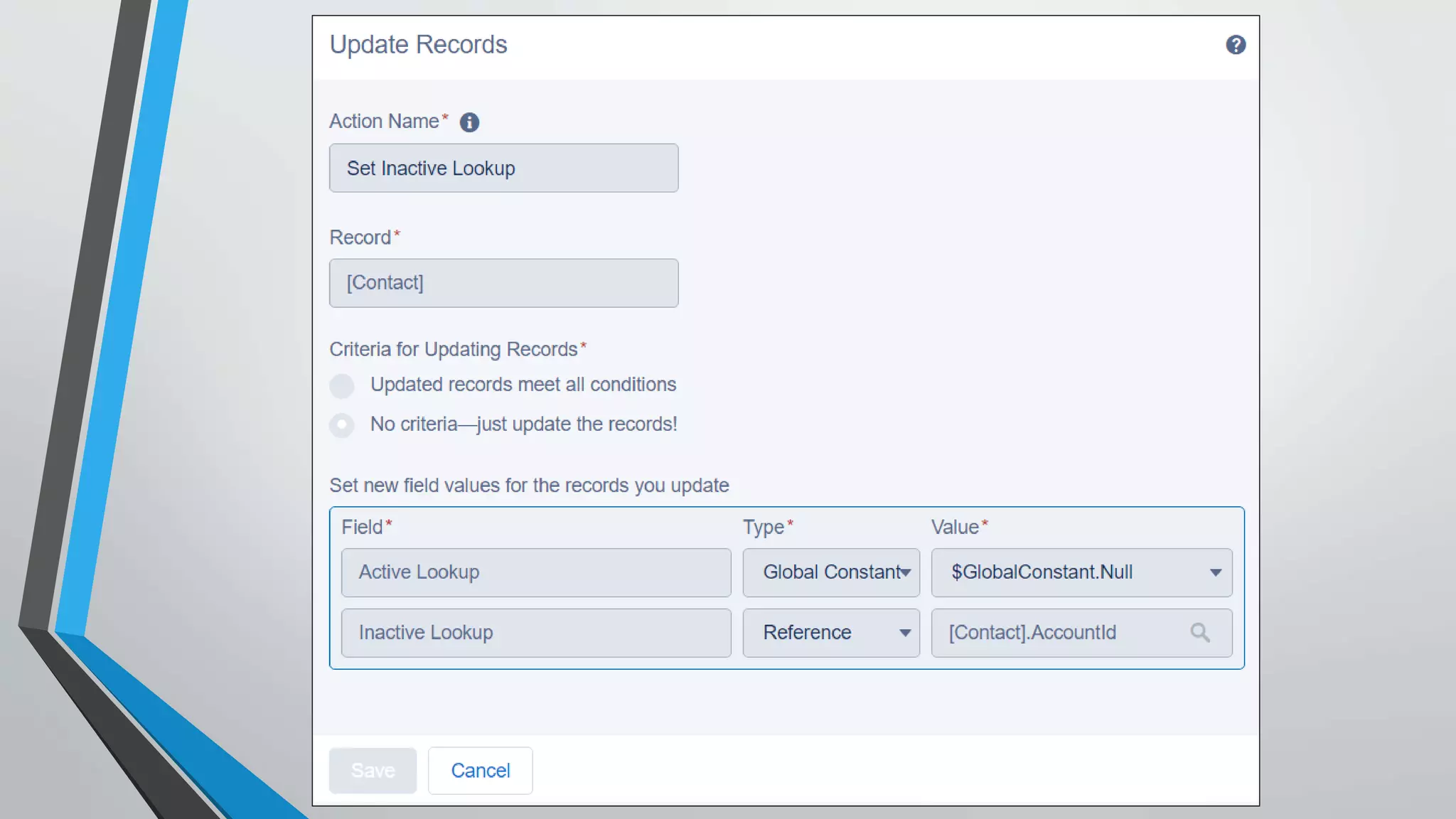
Task: Click the Action Name info icon
Action: point(469,122)
